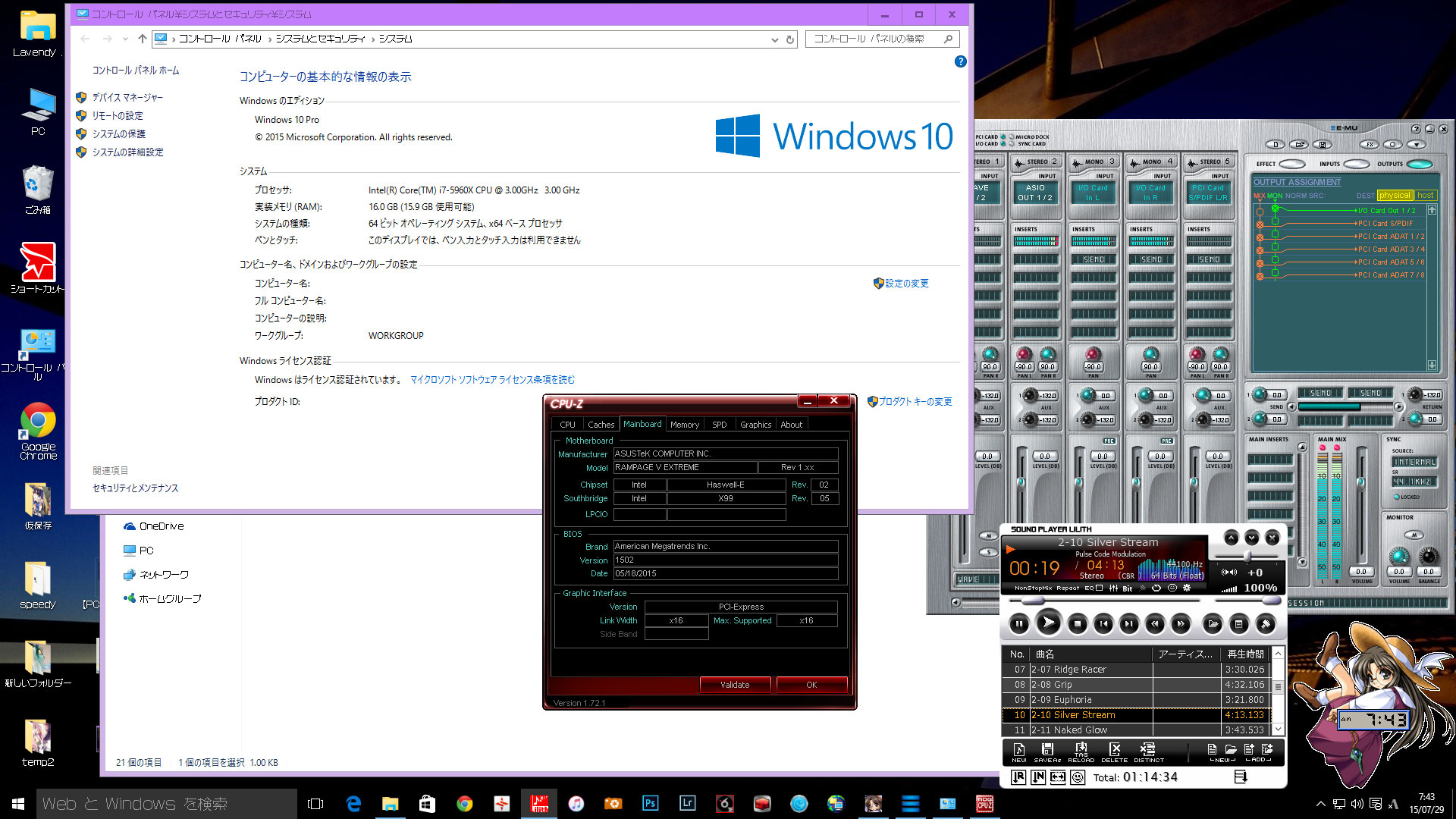Click the help icon in System window
This screenshot has height=819, width=1456.
960,61
